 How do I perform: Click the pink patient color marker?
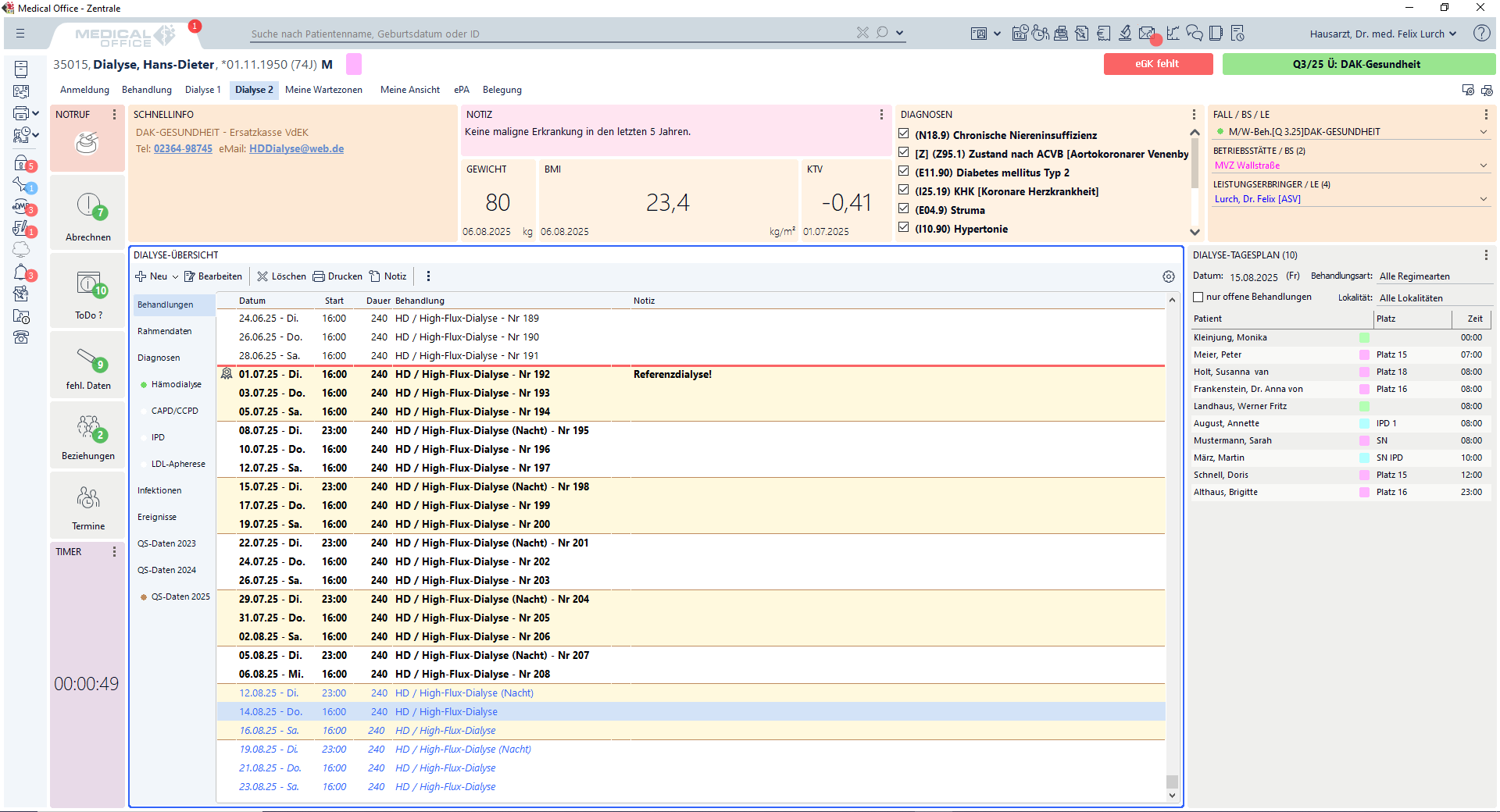point(353,64)
